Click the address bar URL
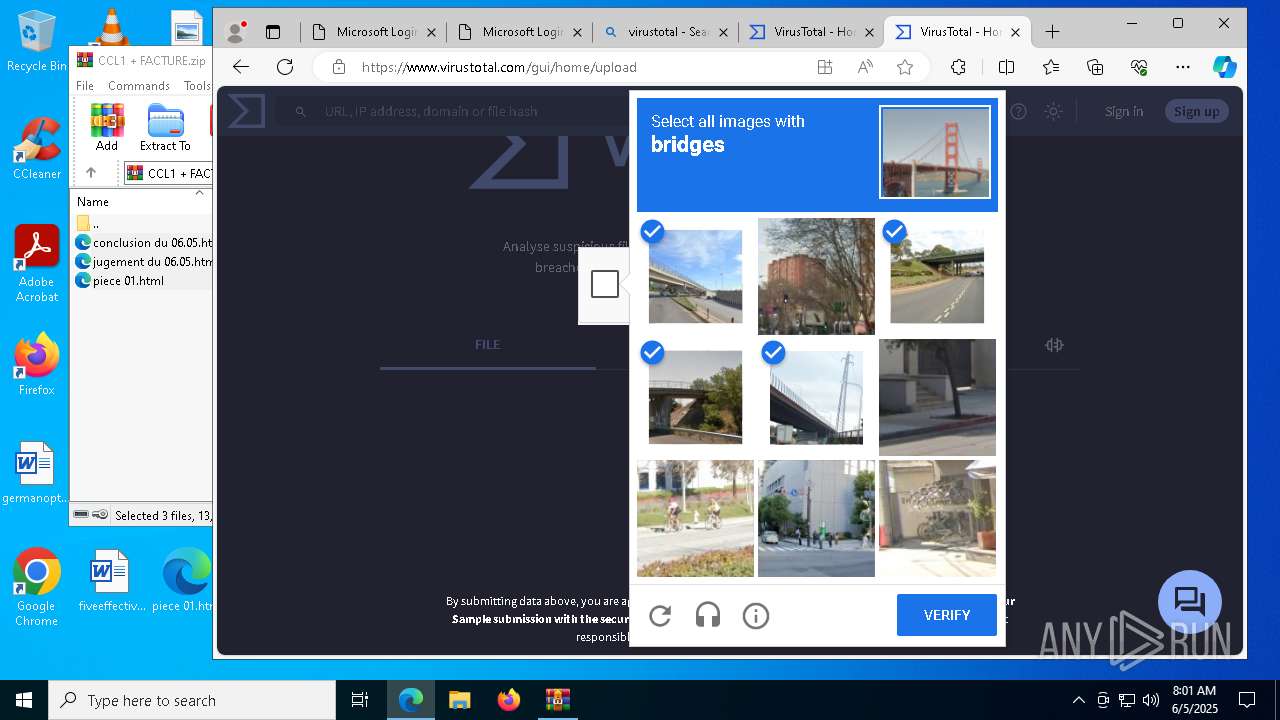Viewport: 1280px width, 720px height. click(x=499, y=67)
